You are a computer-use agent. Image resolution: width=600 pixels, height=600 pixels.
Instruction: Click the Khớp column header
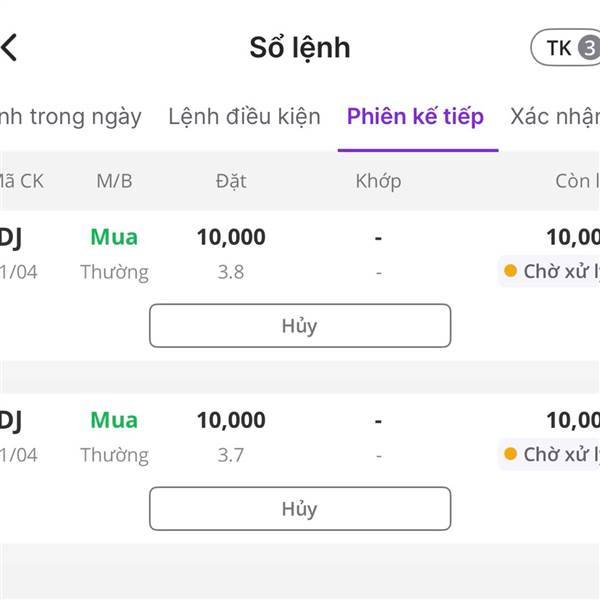(378, 181)
